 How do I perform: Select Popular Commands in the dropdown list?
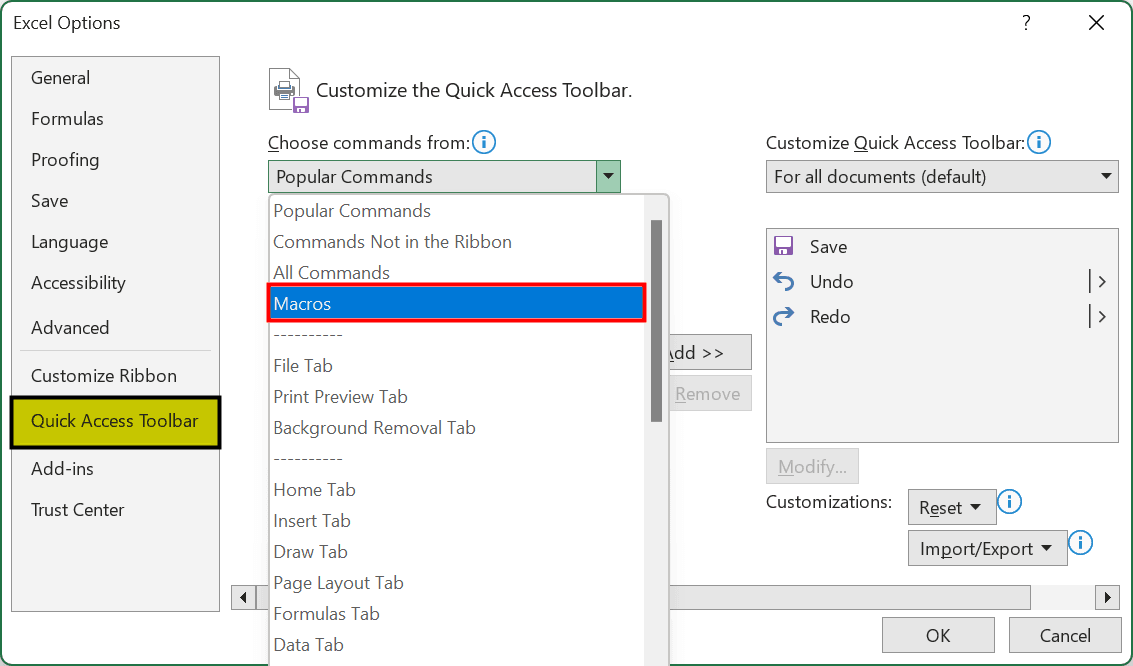pos(457,211)
